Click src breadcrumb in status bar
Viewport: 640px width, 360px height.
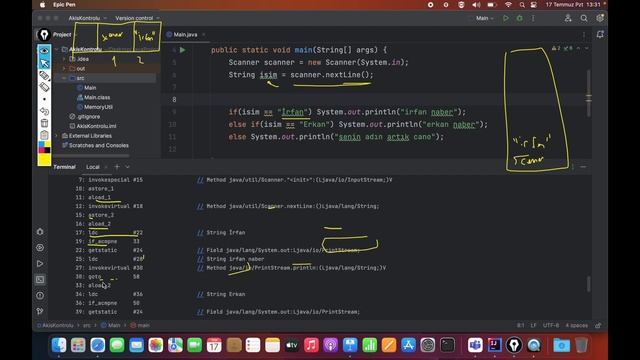coord(87,325)
